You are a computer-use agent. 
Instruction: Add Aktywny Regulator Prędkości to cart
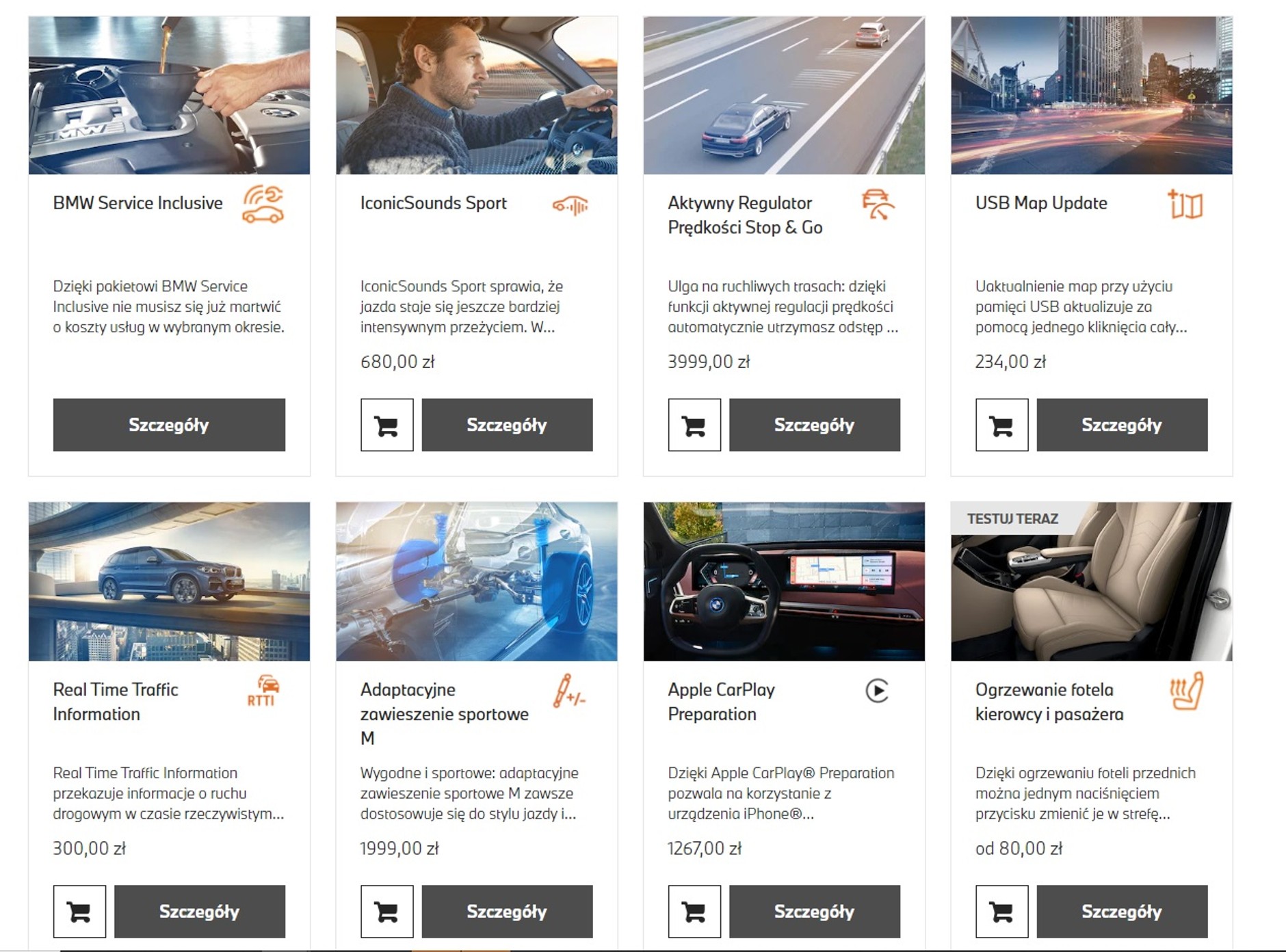pyautogui.click(x=694, y=425)
